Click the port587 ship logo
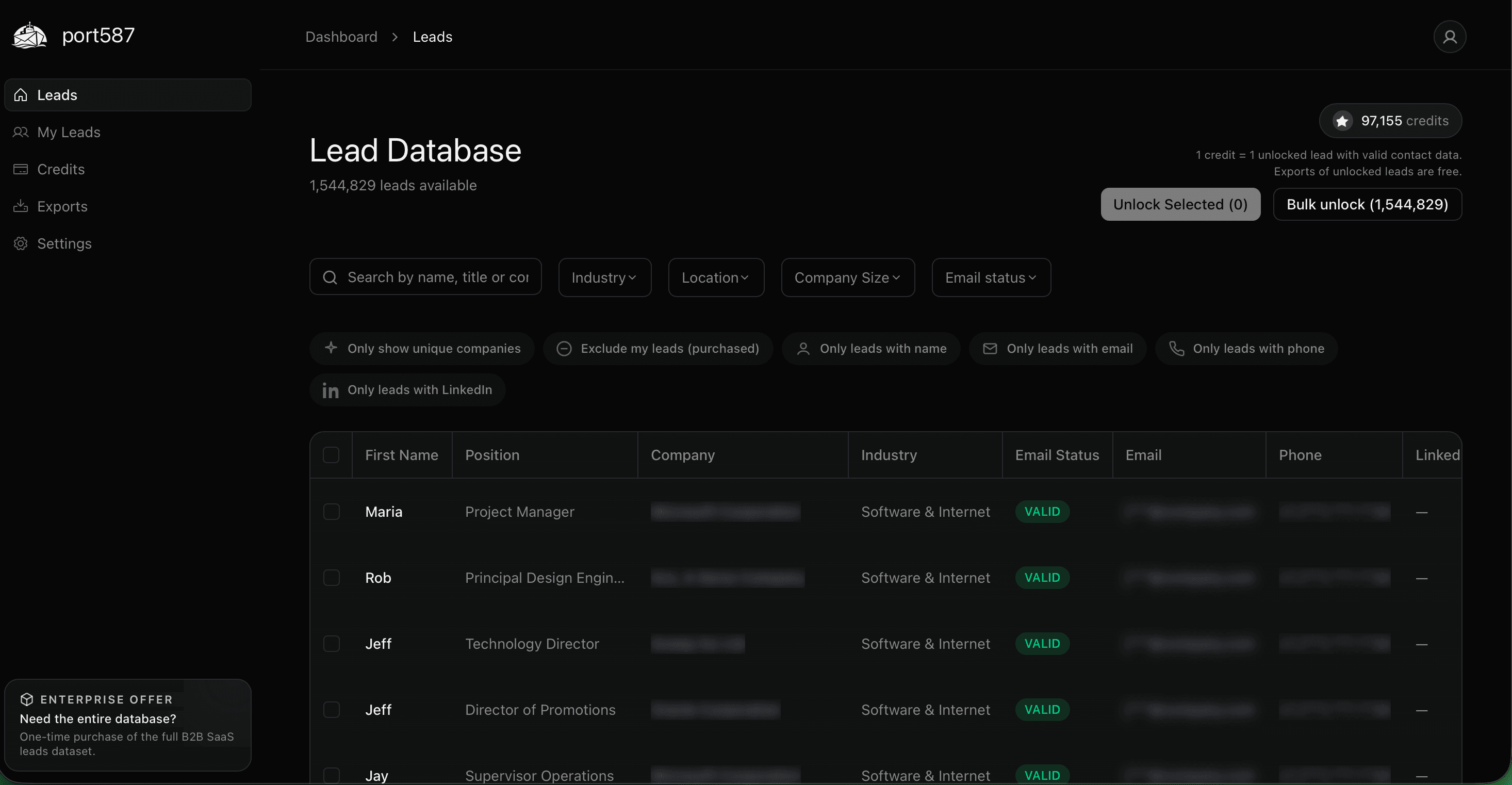Screen dimensions: 1512x785 click(29, 35)
